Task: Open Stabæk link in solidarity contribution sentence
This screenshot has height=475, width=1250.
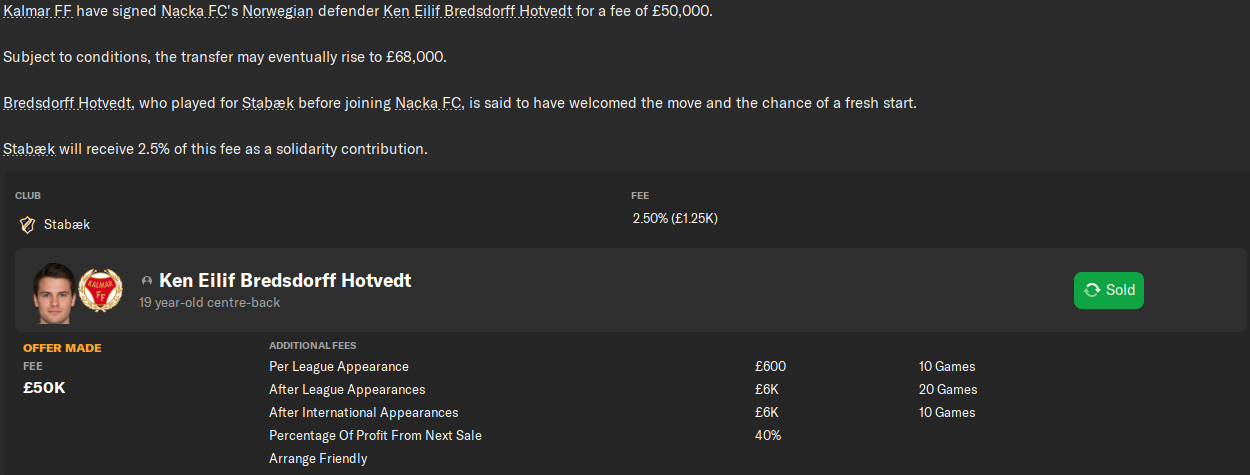Action: 29,149
